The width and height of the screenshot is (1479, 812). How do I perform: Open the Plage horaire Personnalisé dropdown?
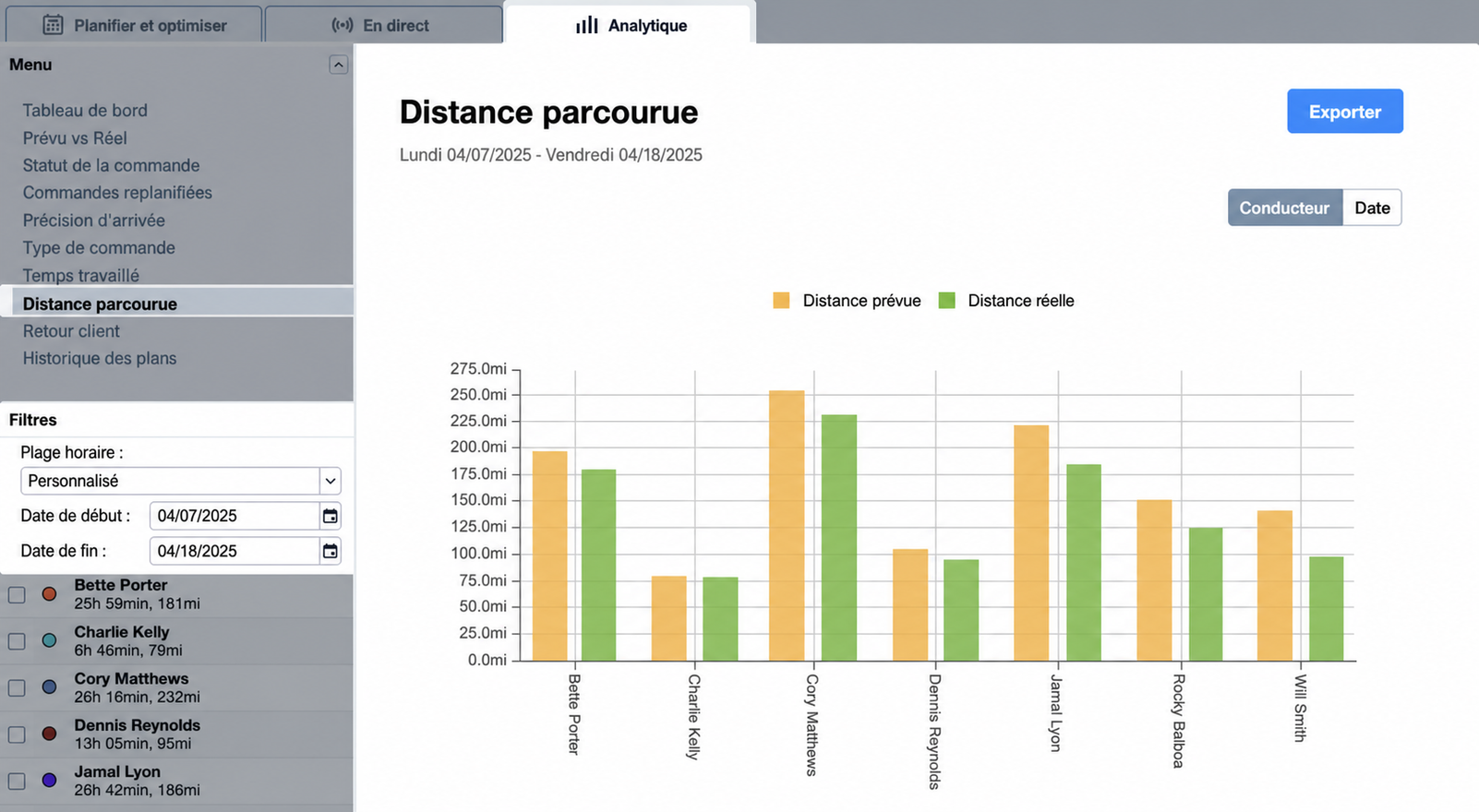click(x=181, y=481)
